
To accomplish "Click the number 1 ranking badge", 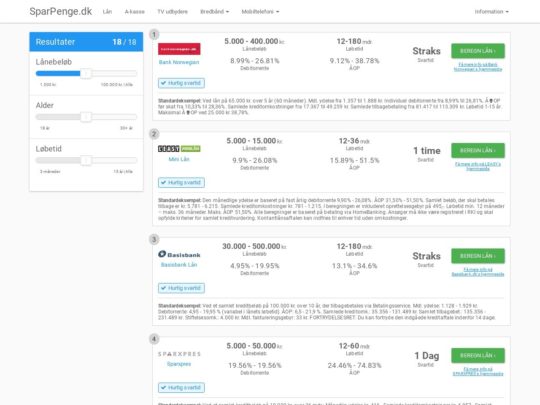I will [x=154, y=34].
